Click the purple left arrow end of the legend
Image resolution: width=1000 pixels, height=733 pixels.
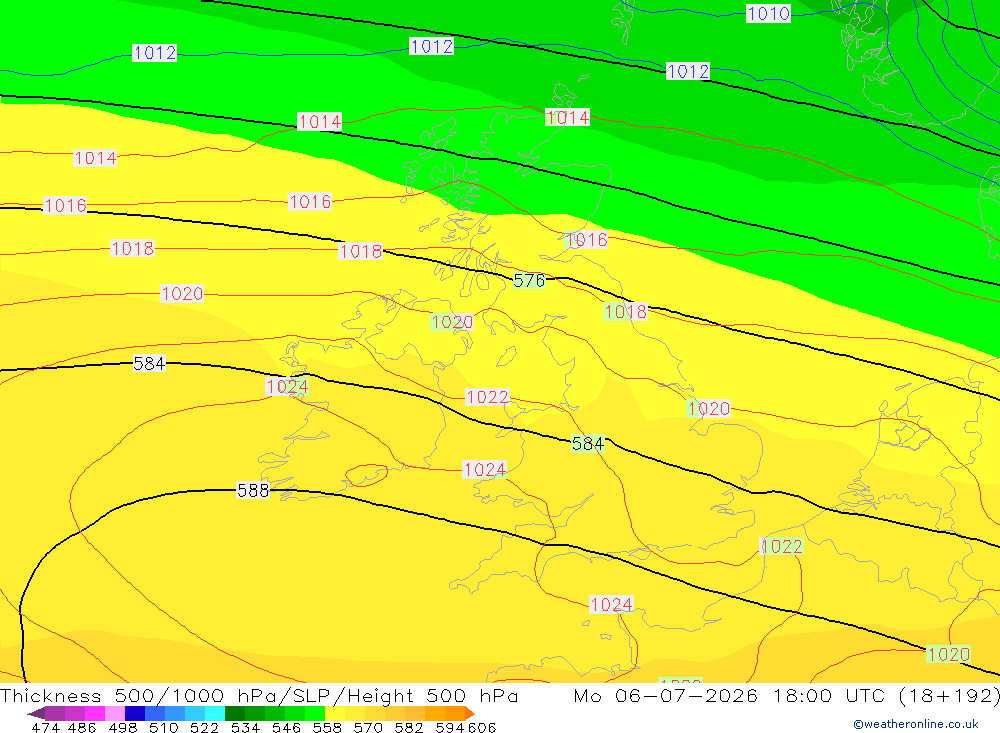[x=36, y=713]
